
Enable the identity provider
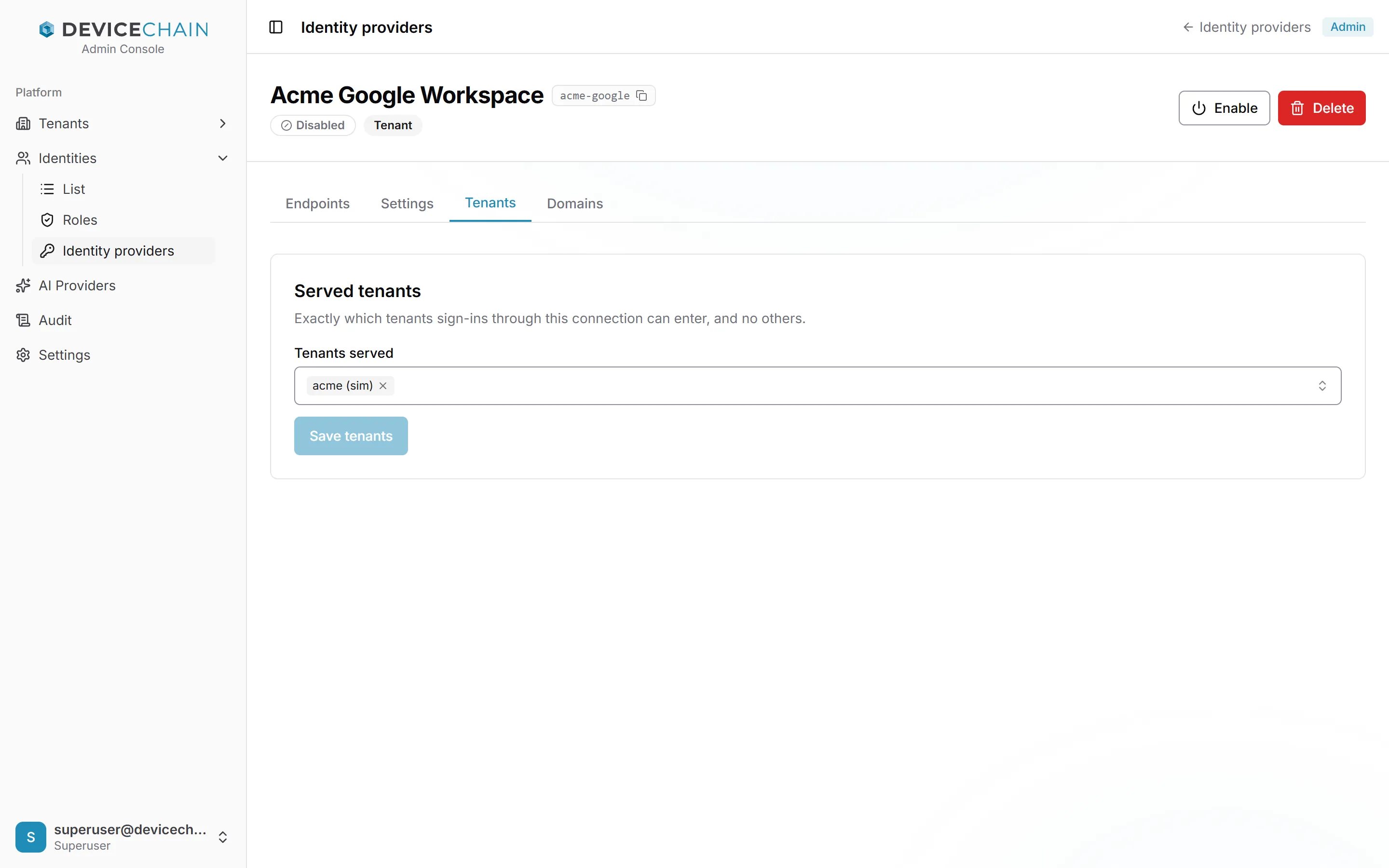[x=1224, y=108]
